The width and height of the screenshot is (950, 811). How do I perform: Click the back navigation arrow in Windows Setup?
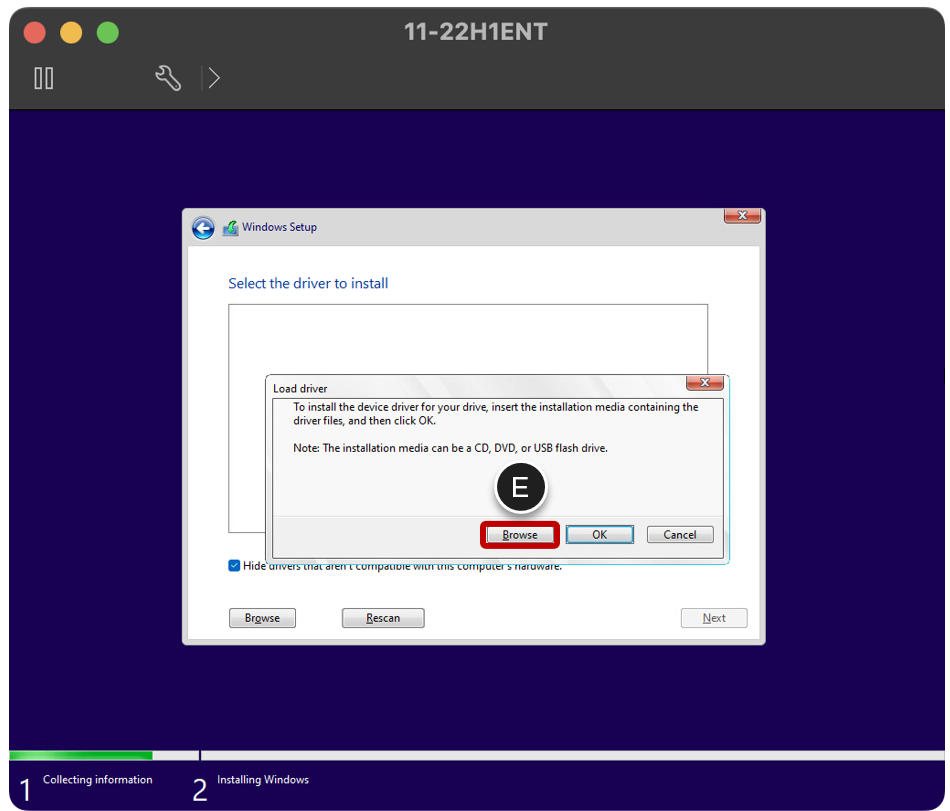203,228
